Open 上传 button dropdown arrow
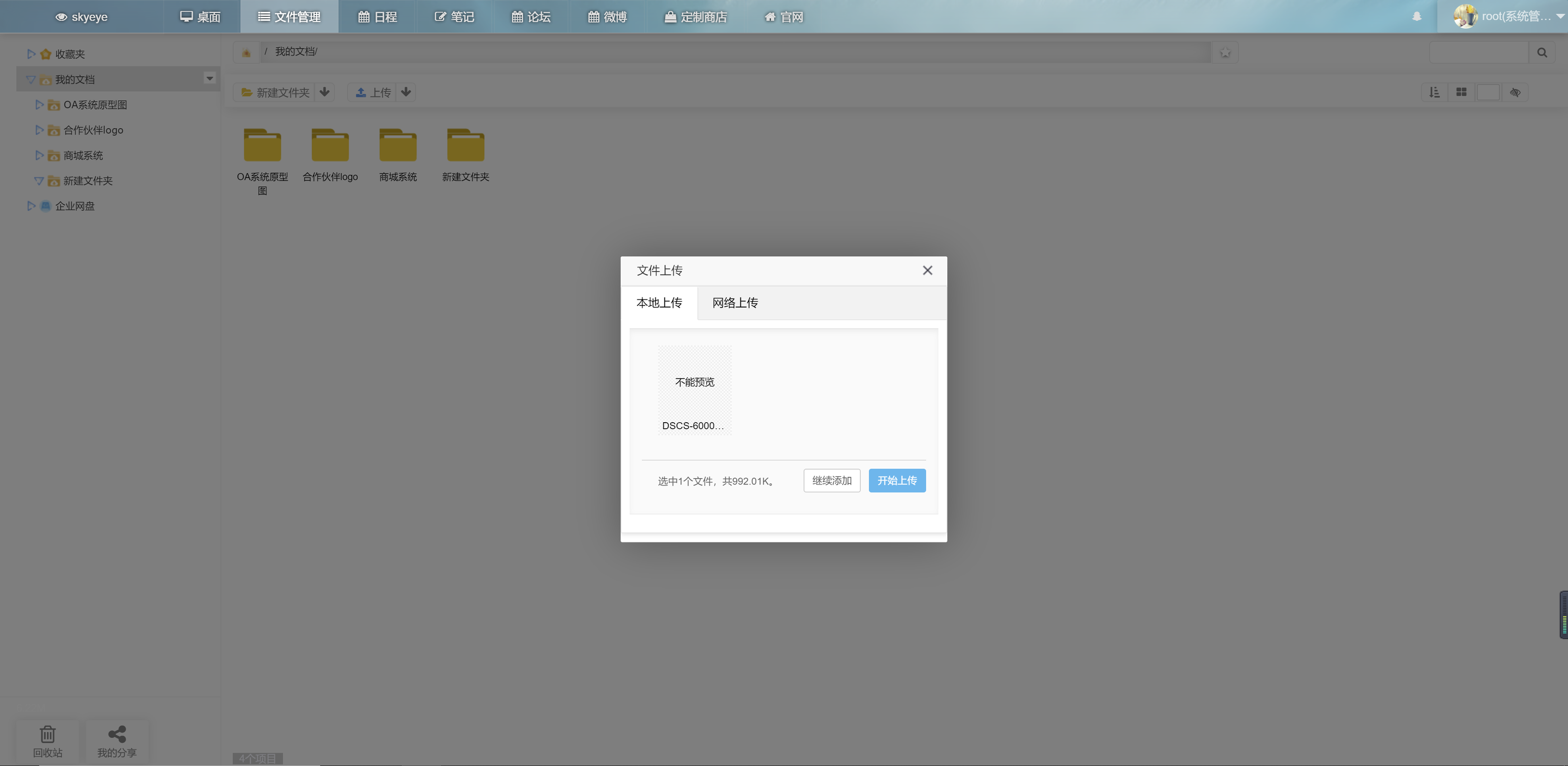Viewport: 1568px width, 766px height. click(x=406, y=92)
